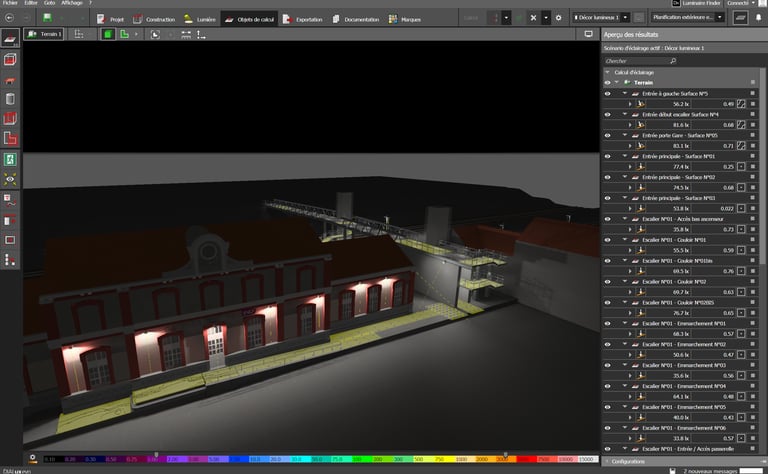Click the green 3D view icon
Image resolution: width=768 pixels, height=474 pixels.
pyautogui.click(x=106, y=34)
